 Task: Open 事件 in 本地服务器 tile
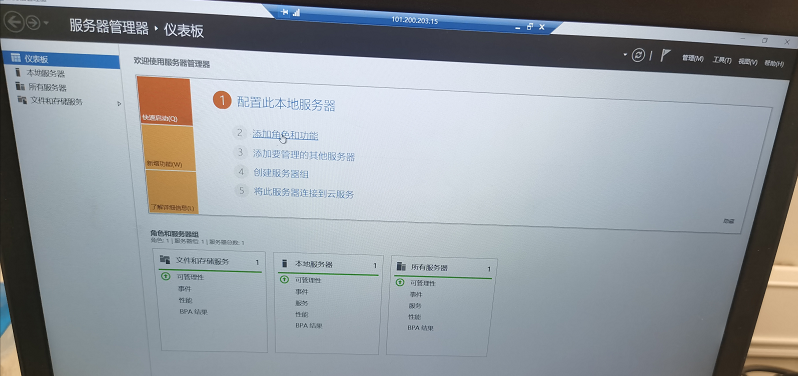coord(302,292)
